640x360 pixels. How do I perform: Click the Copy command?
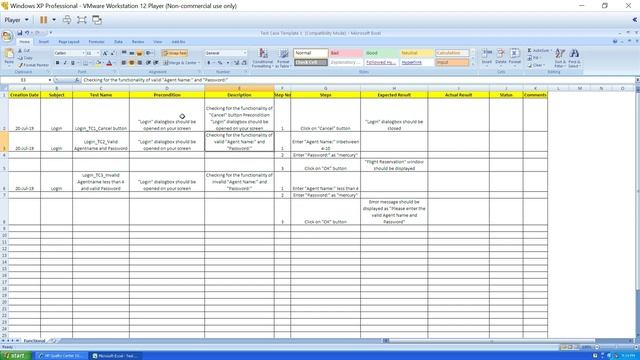point(25,58)
